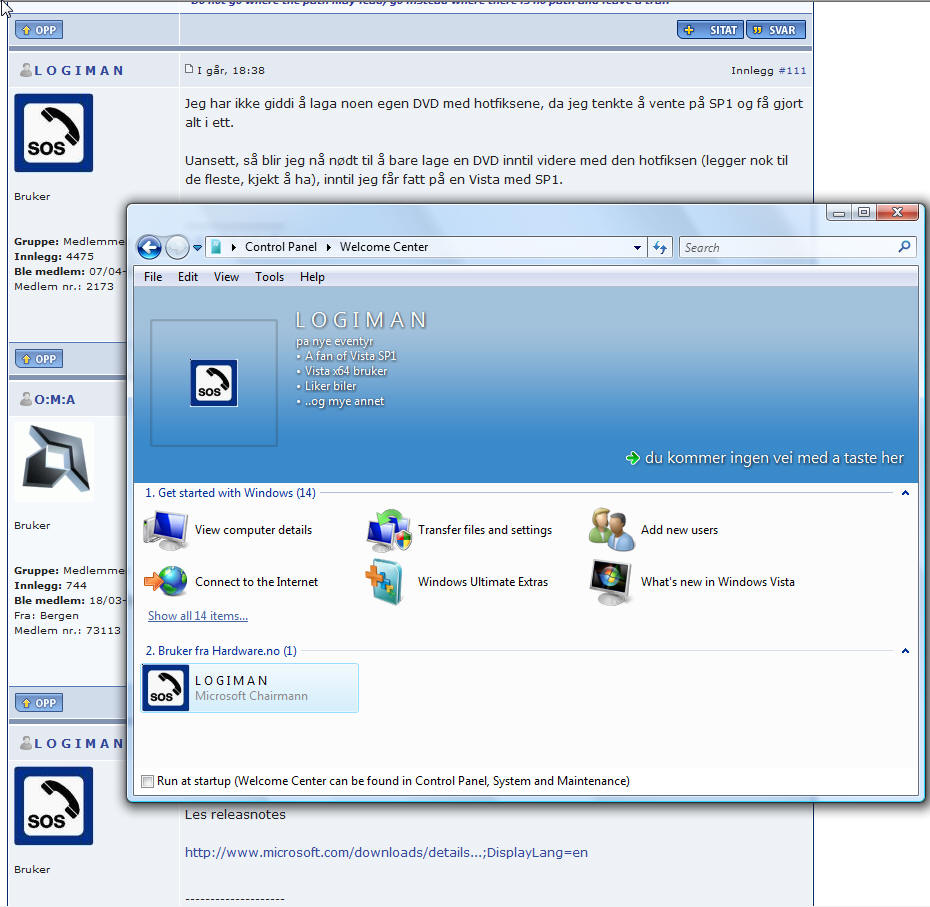Click the Transfer files and settings icon

click(x=389, y=530)
